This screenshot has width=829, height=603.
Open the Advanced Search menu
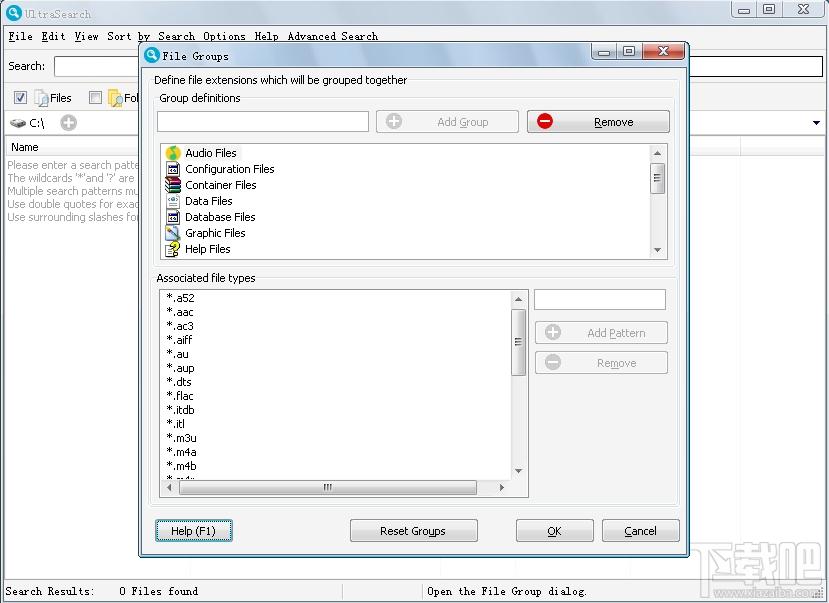coord(333,36)
